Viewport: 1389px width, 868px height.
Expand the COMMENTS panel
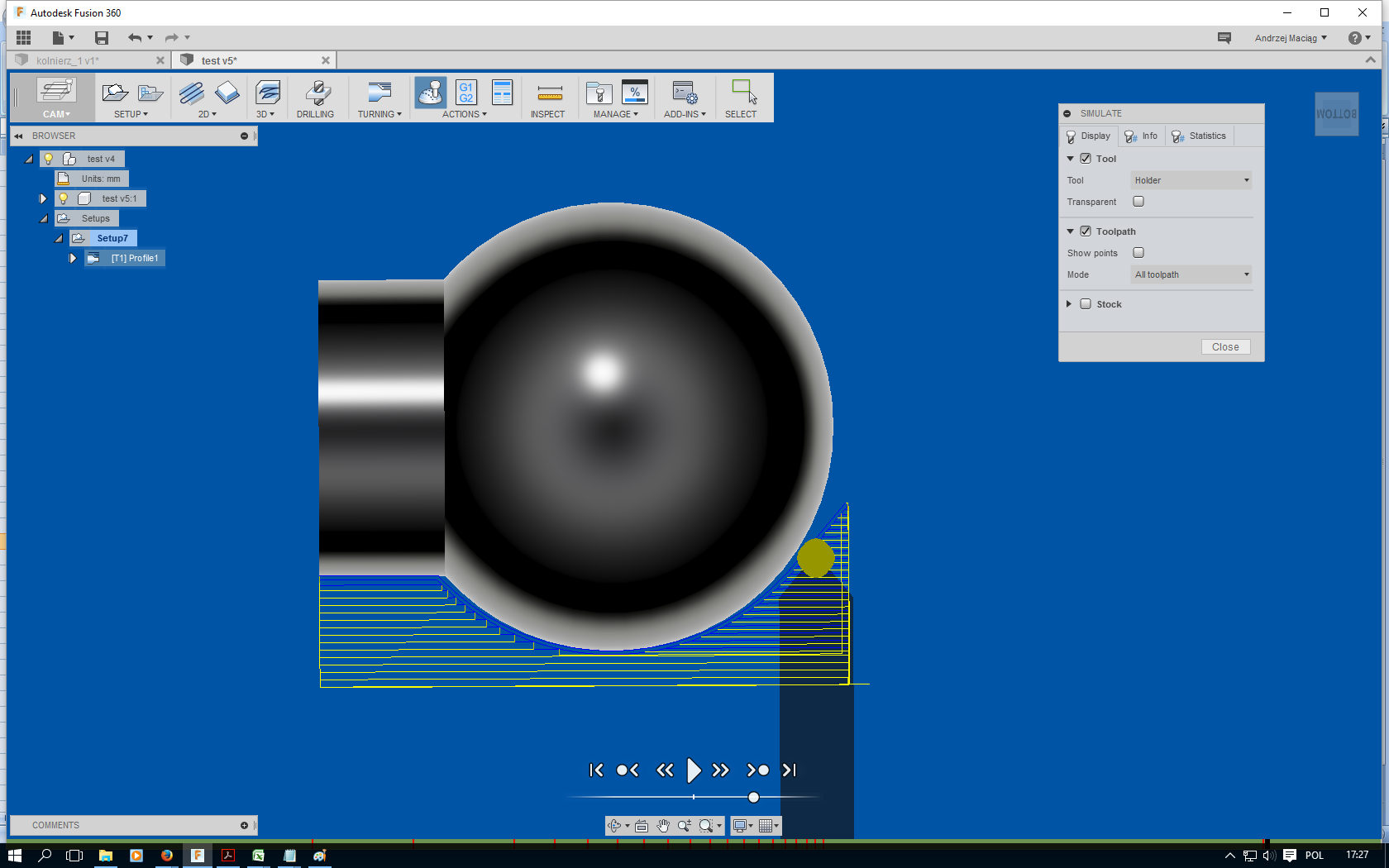pos(244,825)
